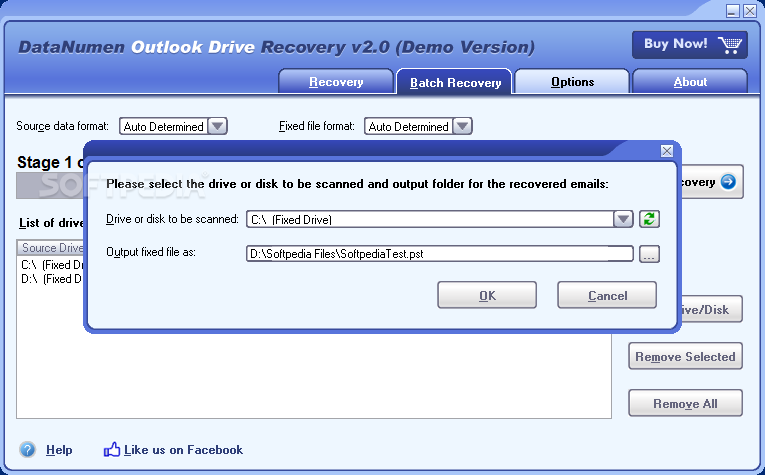Close the drive selection dialog

(666, 151)
